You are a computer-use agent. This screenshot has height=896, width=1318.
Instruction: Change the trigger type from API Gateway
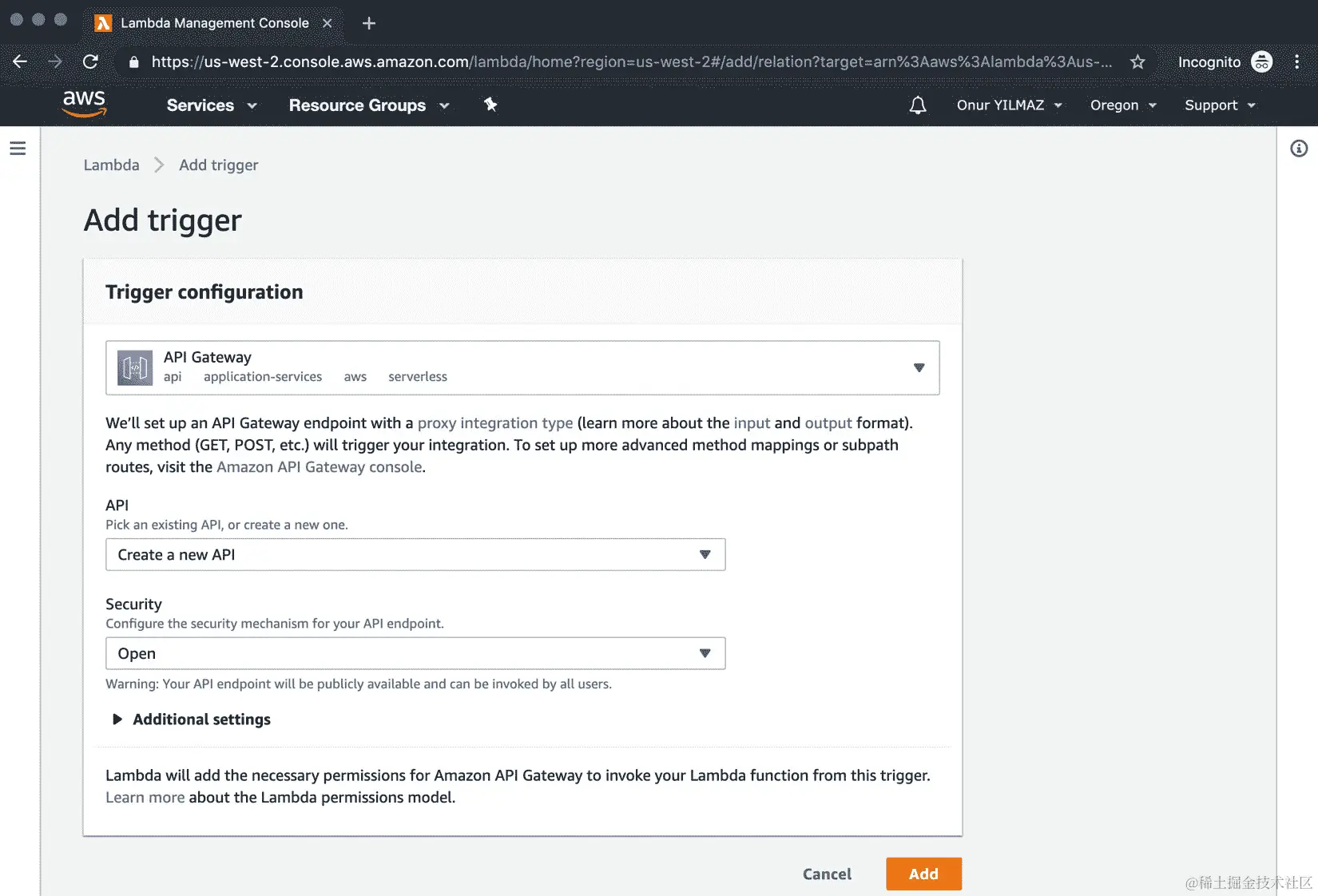pyautogui.click(x=919, y=368)
